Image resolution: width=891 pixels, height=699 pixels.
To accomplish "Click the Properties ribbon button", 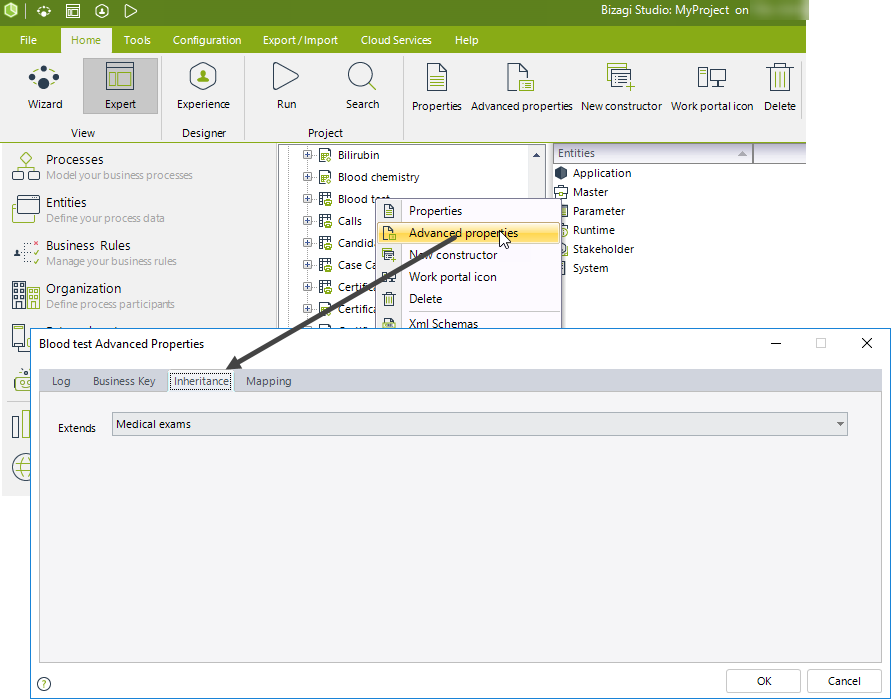I will pos(436,87).
